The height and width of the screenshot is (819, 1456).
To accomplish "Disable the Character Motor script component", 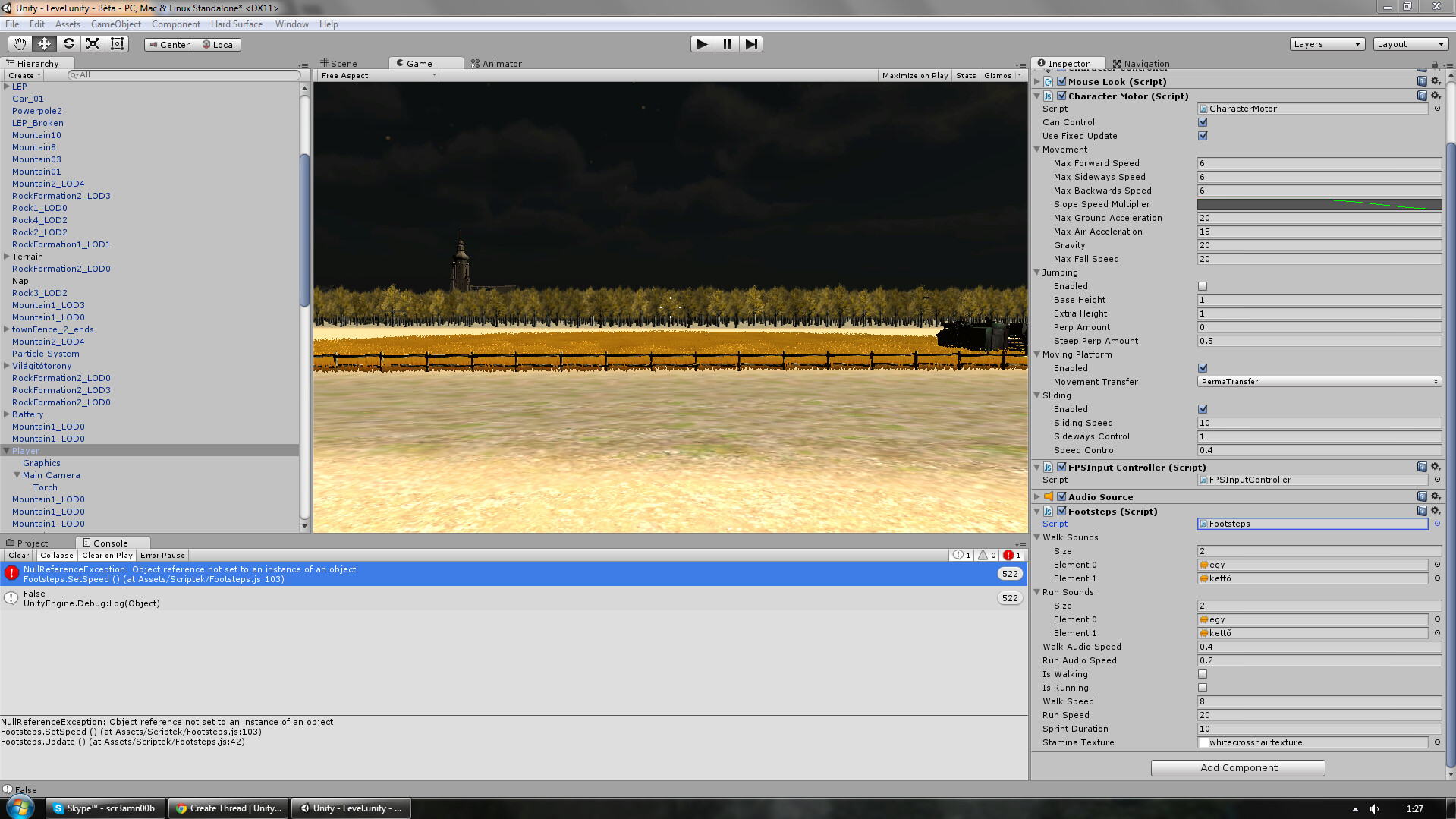I will point(1062,96).
